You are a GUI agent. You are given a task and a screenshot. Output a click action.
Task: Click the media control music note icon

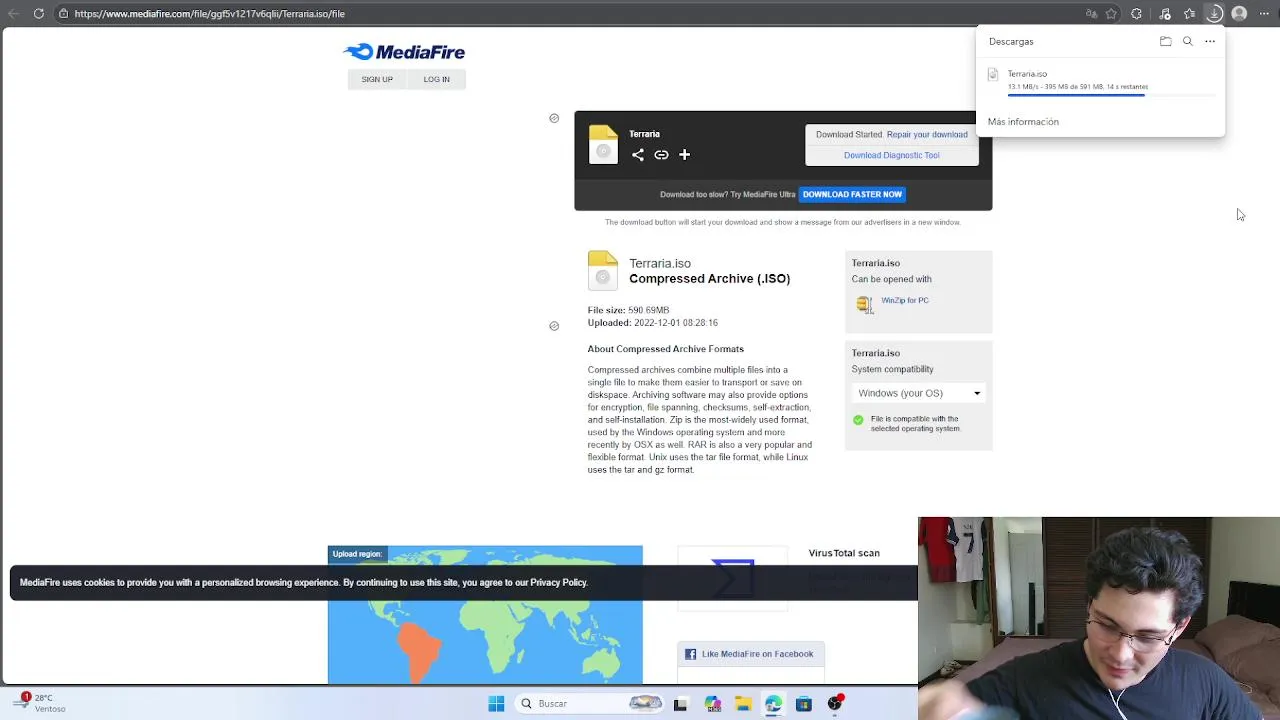pyautogui.click(x=1165, y=13)
